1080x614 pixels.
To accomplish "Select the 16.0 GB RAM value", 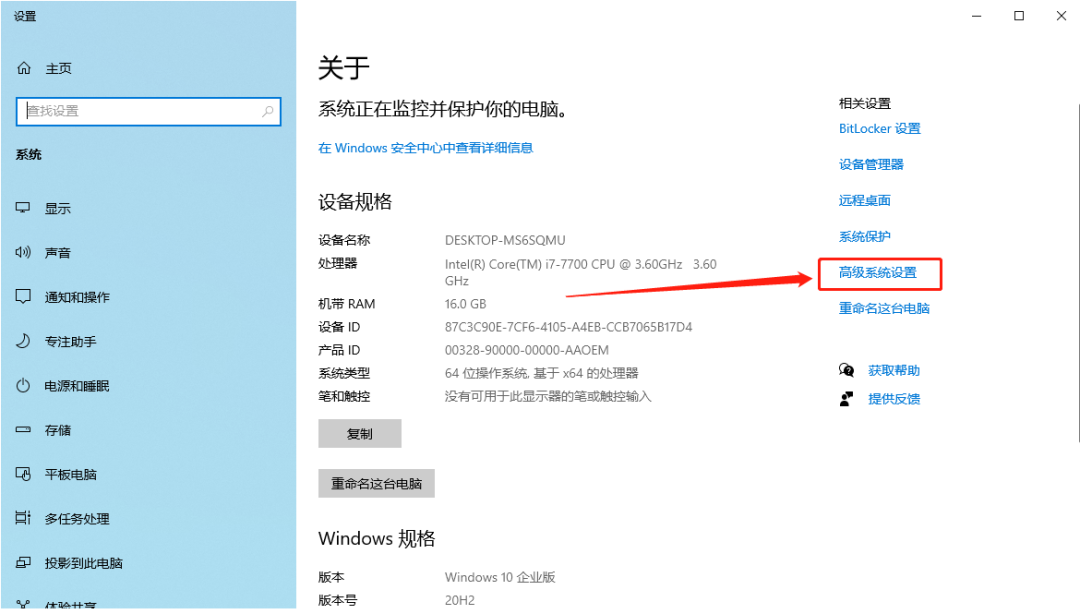I will coord(466,304).
